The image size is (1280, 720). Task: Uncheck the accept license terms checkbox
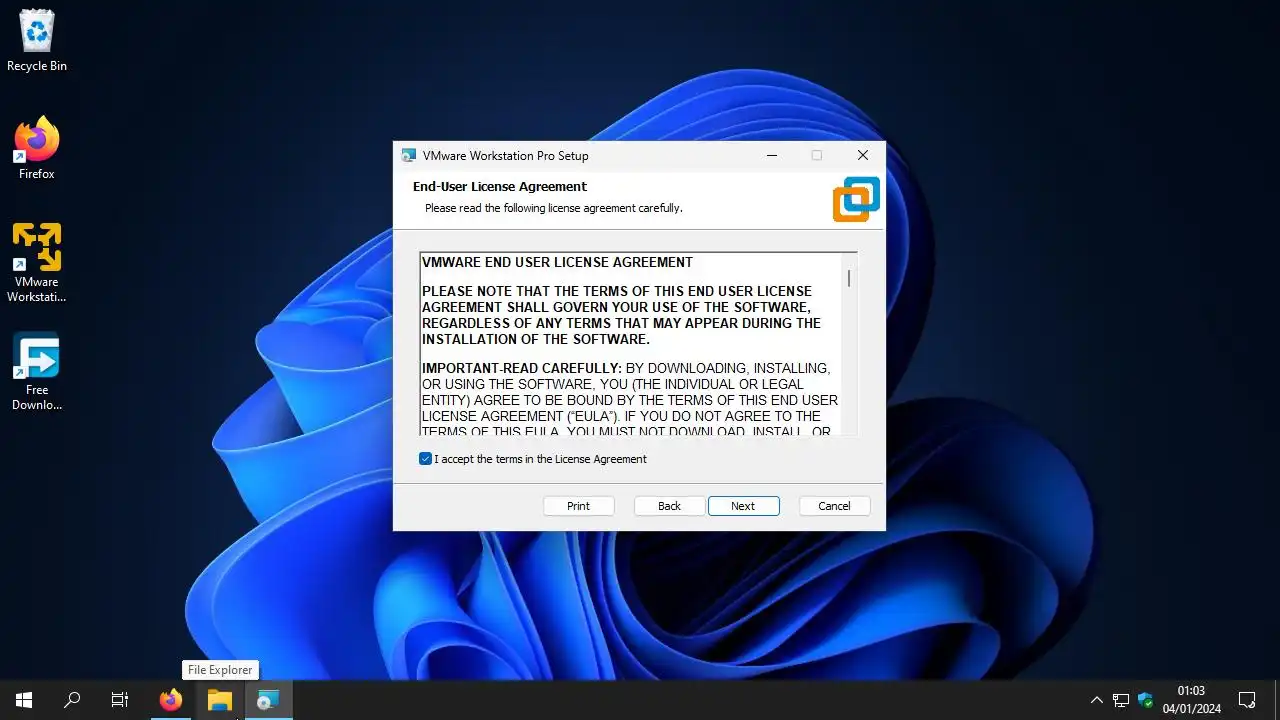(x=425, y=459)
